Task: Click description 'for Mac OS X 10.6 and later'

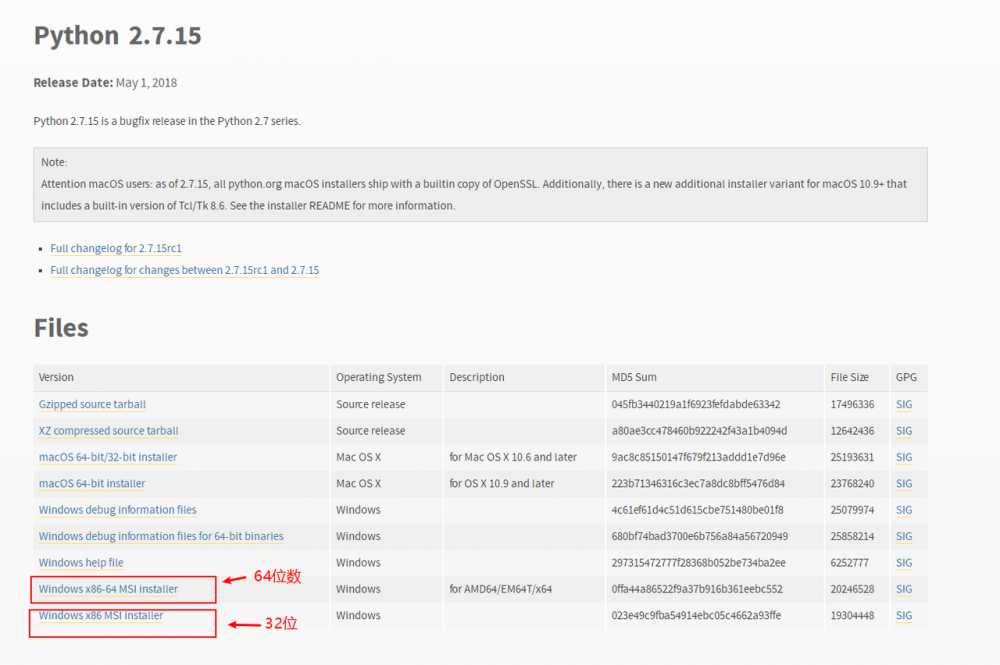Action: (x=513, y=457)
